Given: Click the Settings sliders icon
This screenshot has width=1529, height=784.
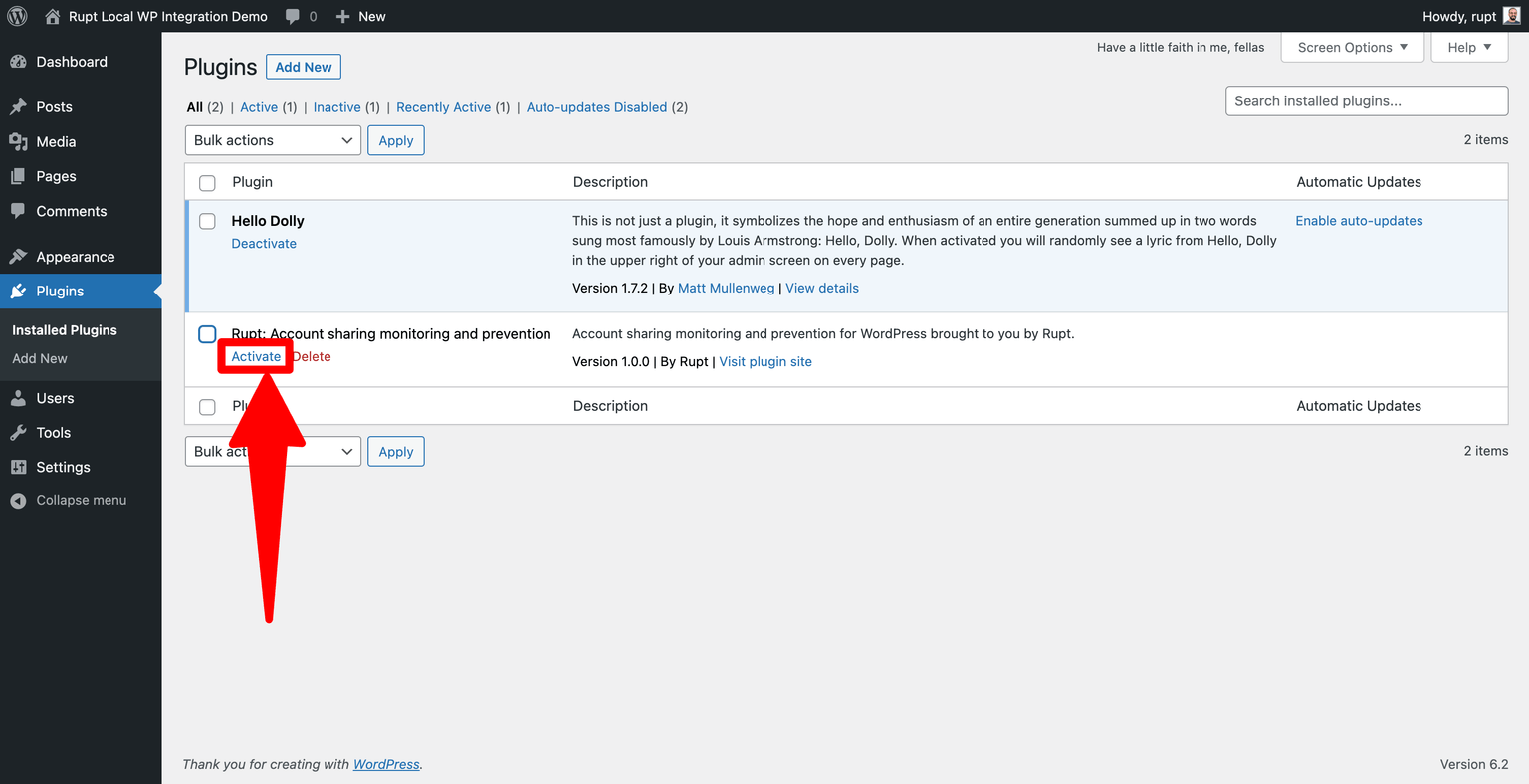Looking at the screenshot, I should click(x=18, y=467).
